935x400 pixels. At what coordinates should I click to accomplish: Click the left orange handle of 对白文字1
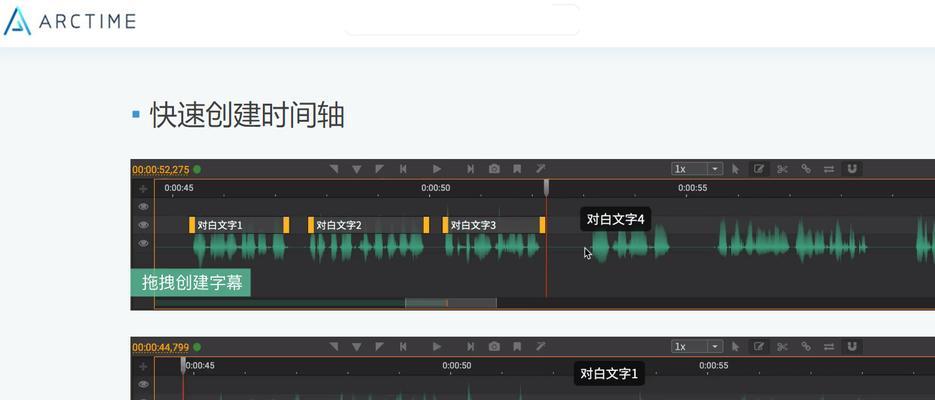click(192, 225)
